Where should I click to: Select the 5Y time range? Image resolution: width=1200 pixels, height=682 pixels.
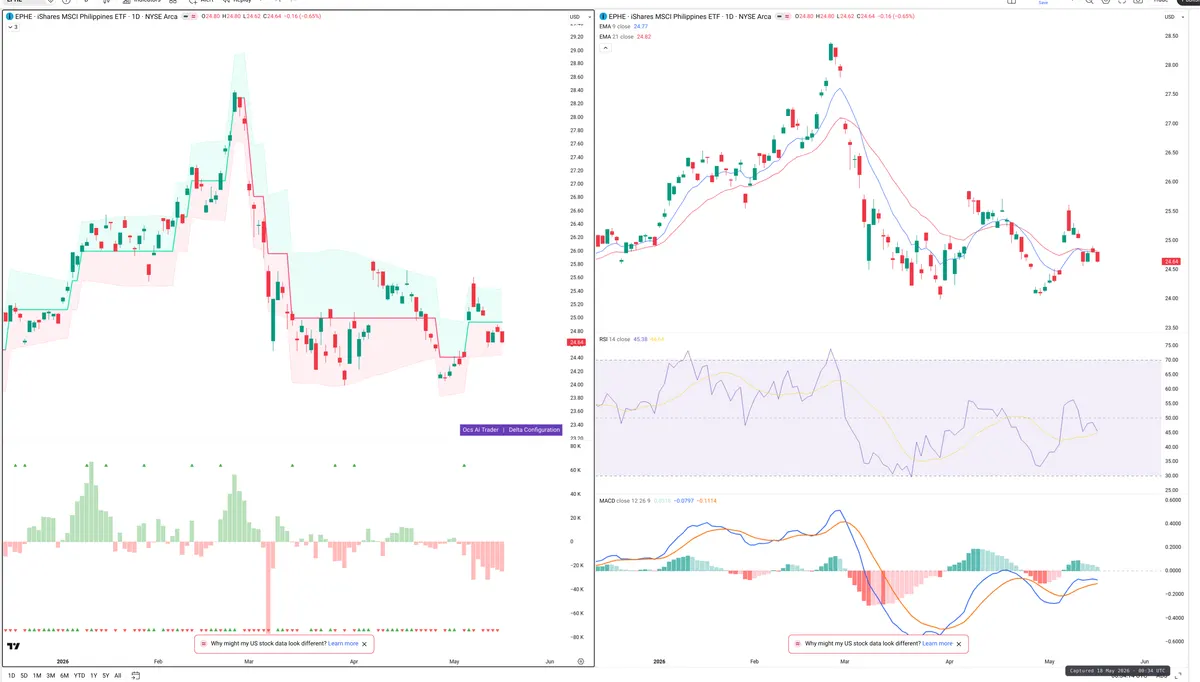point(106,676)
